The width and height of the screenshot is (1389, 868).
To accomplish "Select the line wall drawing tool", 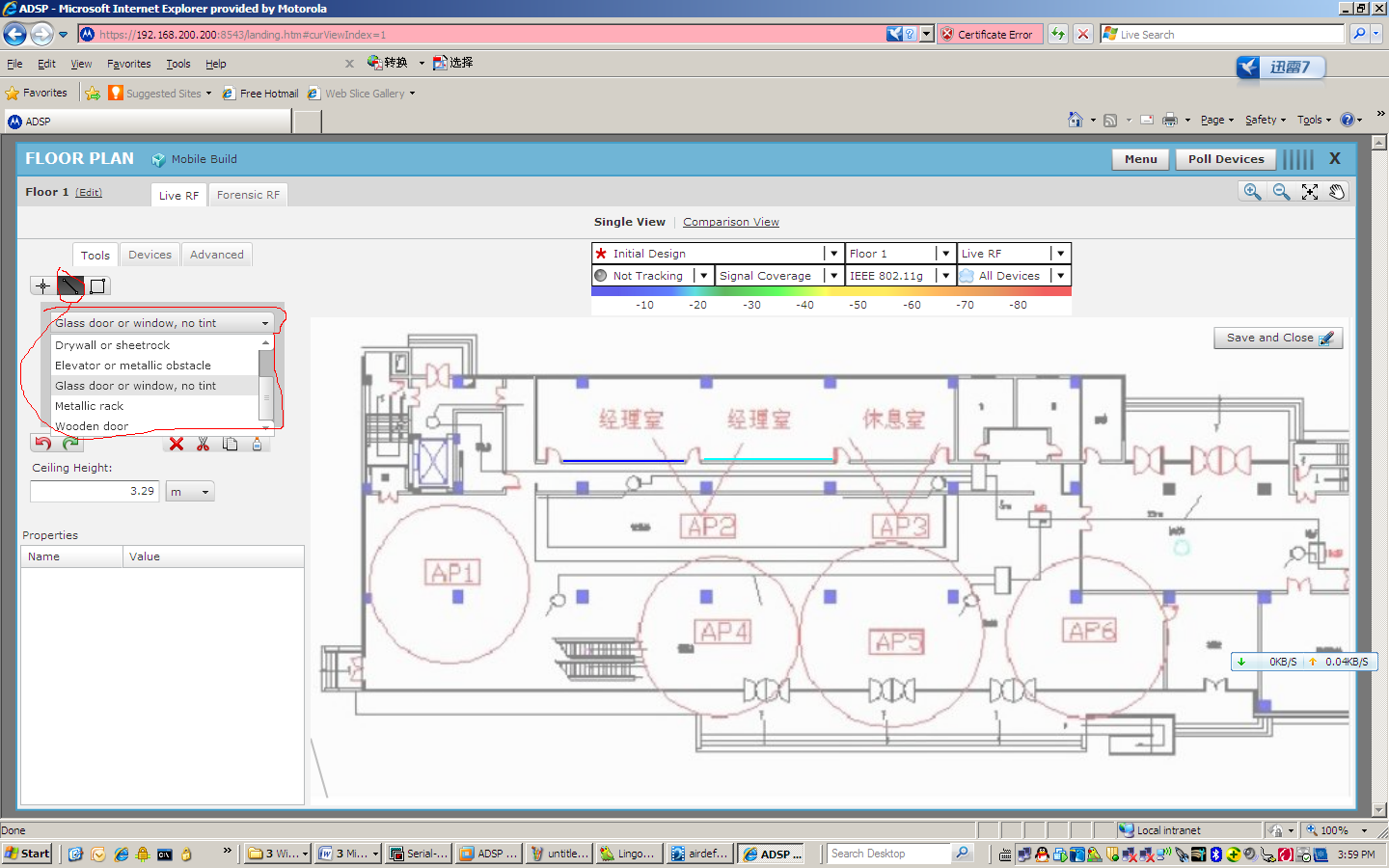I will point(70,285).
